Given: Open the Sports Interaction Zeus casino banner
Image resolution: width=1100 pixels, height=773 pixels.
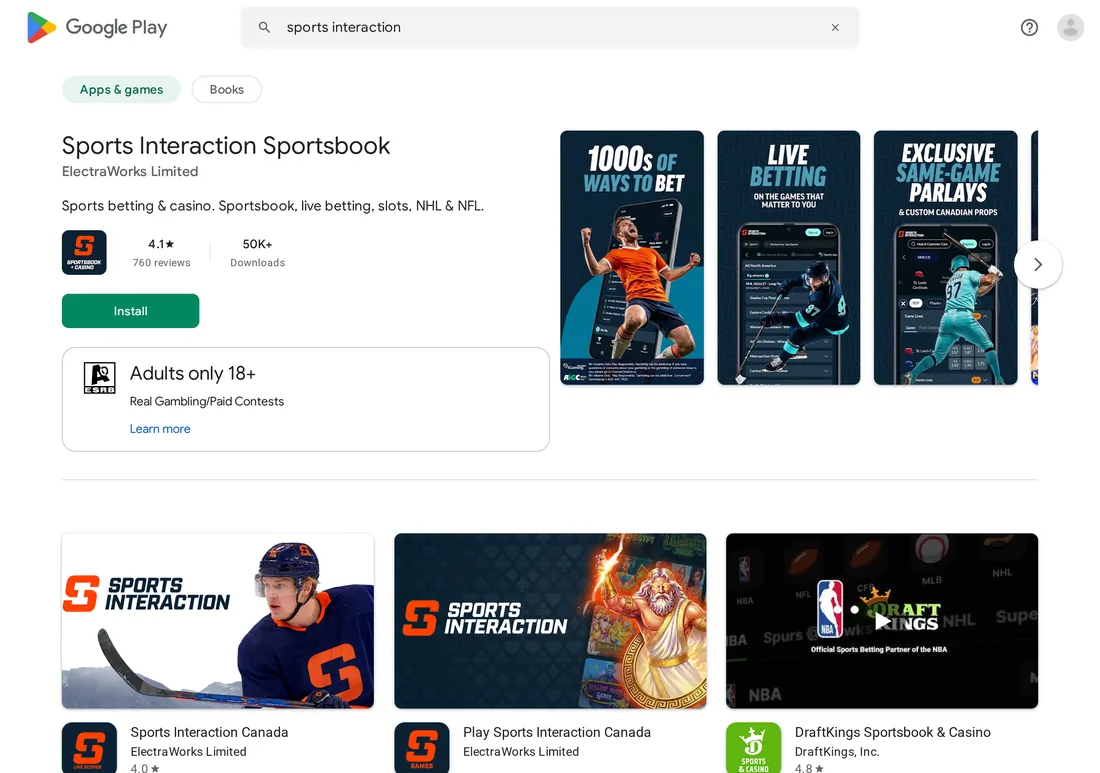Looking at the screenshot, I should 550,621.
